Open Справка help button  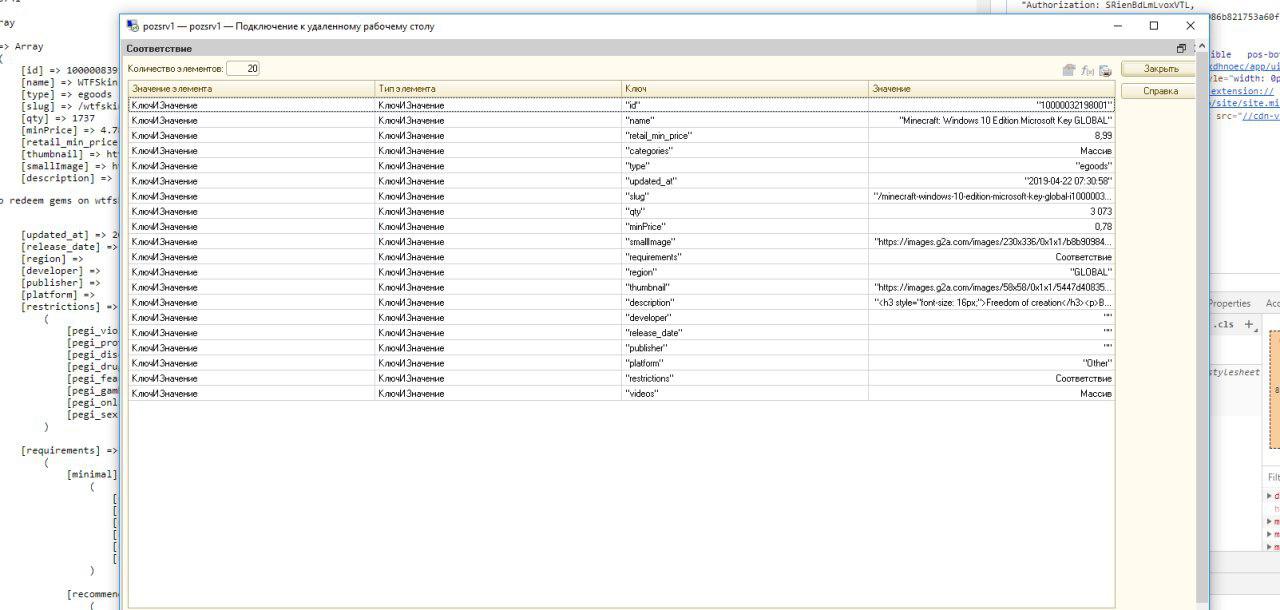point(1160,91)
